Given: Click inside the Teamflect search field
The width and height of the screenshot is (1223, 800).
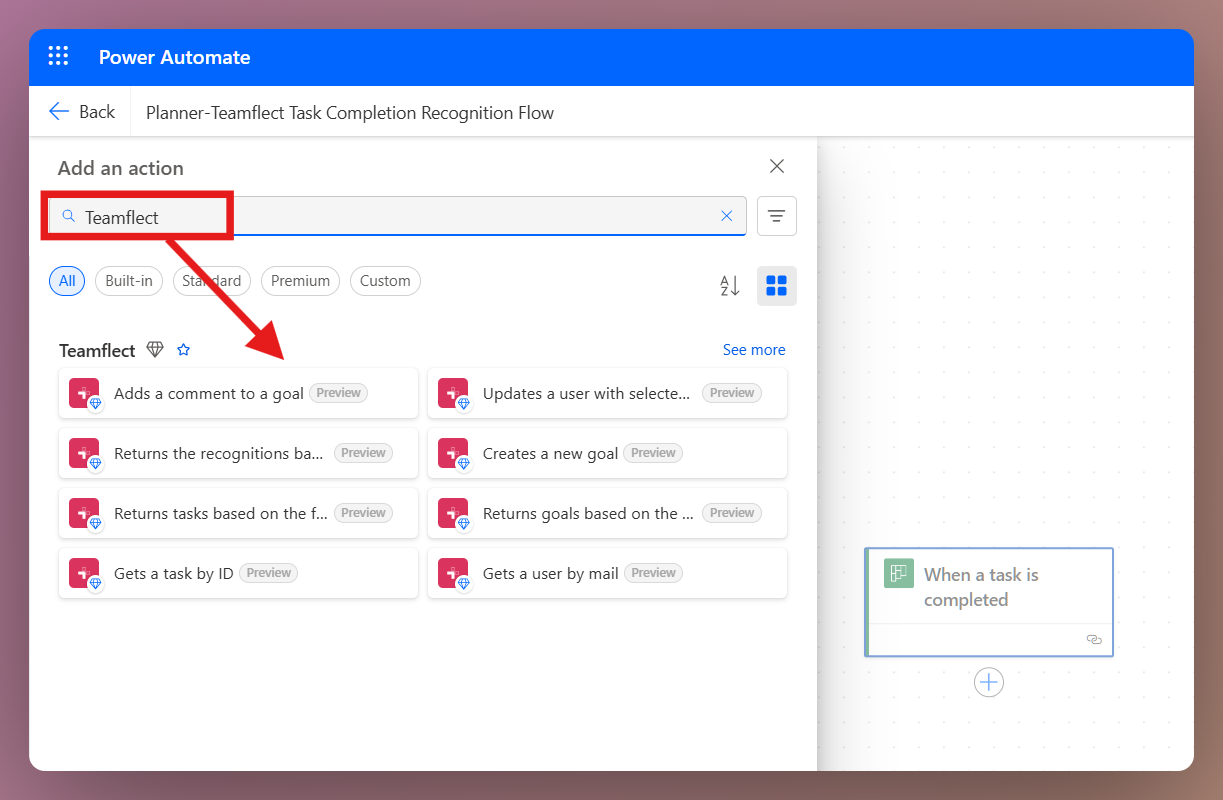Looking at the screenshot, I should click(x=397, y=216).
